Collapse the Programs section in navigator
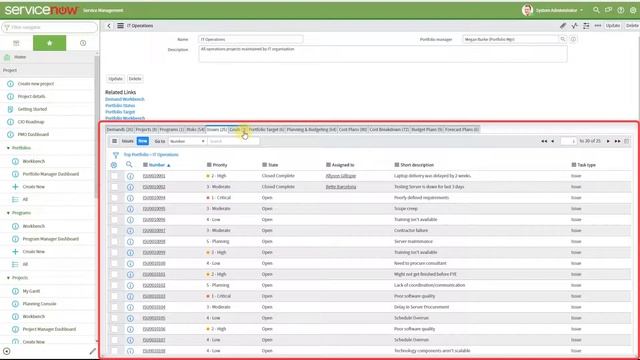The width and height of the screenshot is (640, 360). pos(8,213)
